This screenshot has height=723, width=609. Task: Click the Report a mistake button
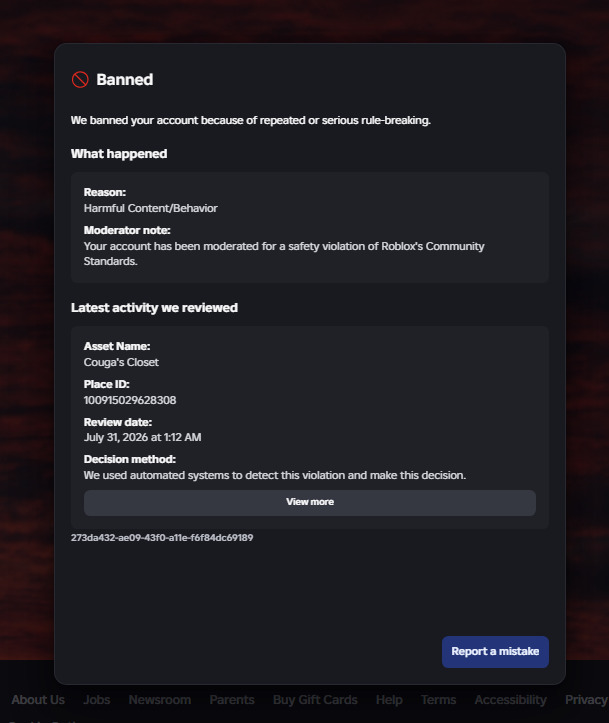click(x=495, y=652)
